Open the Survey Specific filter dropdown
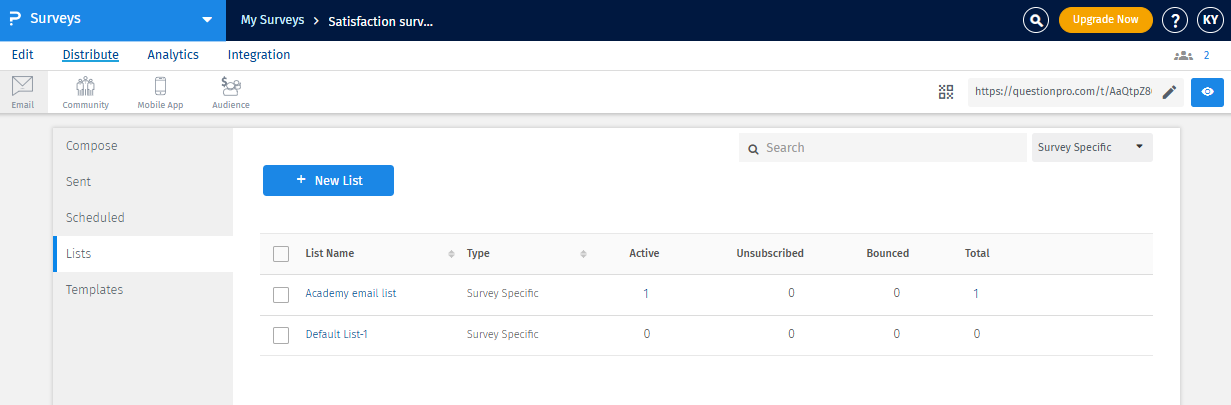This screenshot has height=405, width=1231. click(1091, 148)
